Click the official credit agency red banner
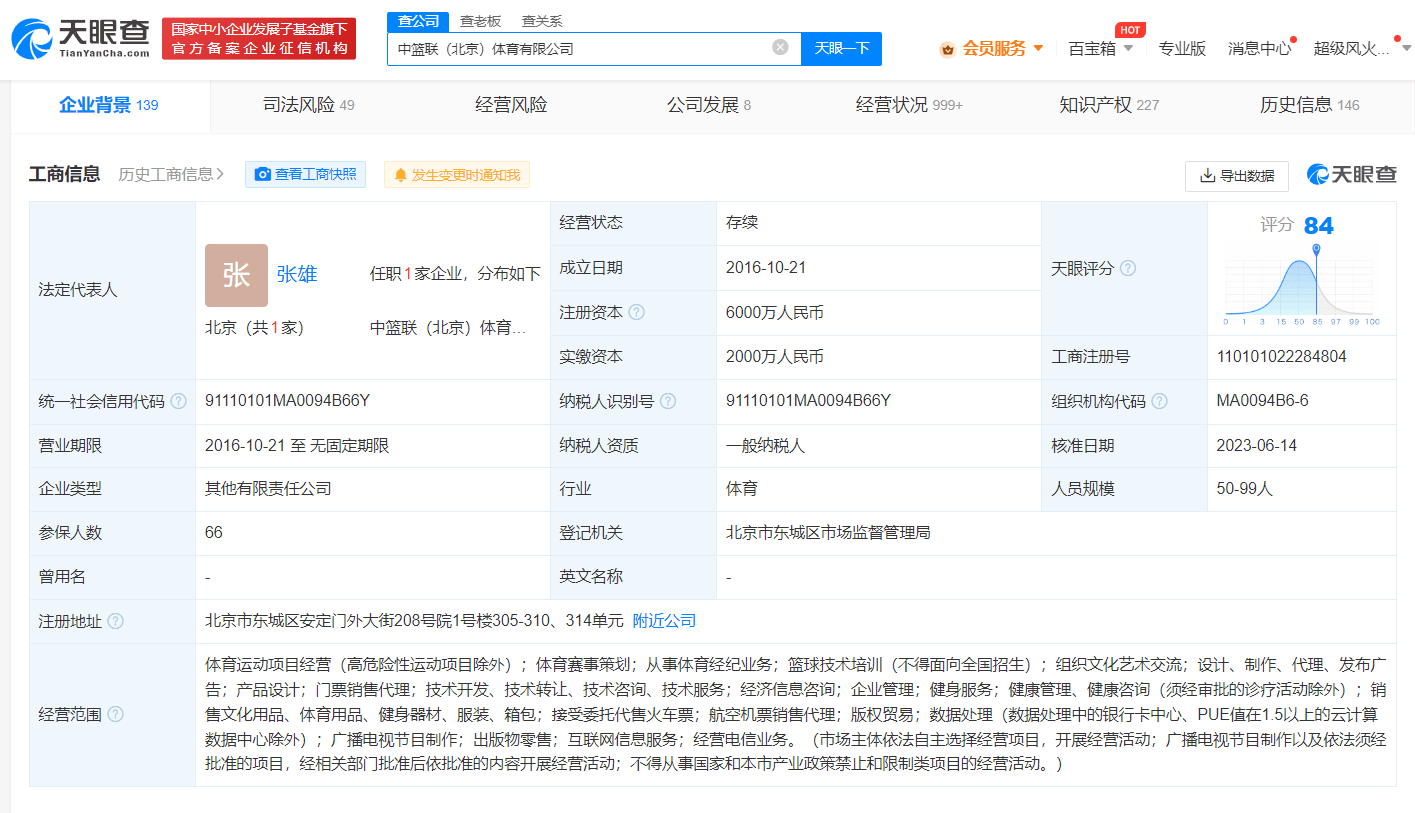Image resolution: width=1415 pixels, height=813 pixels. click(259, 39)
